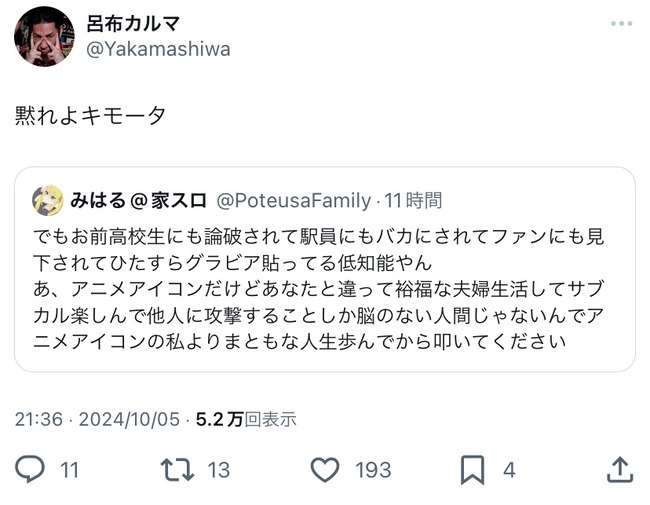Click the main tweet text 黙れよキモータ
Viewport: 650px width, 505px height.
pyautogui.click(x=90, y=115)
